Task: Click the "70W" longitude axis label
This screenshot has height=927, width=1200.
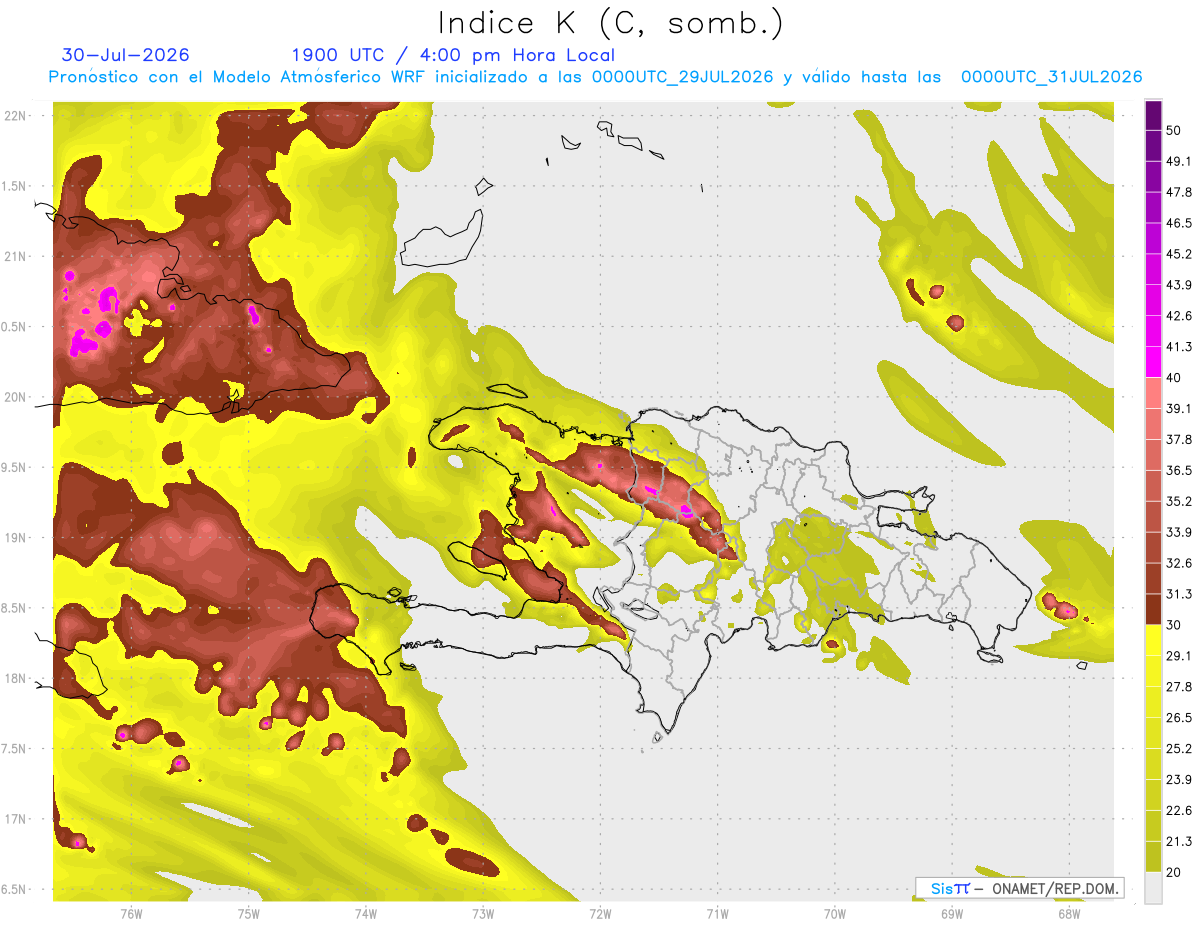Action: point(835,913)
